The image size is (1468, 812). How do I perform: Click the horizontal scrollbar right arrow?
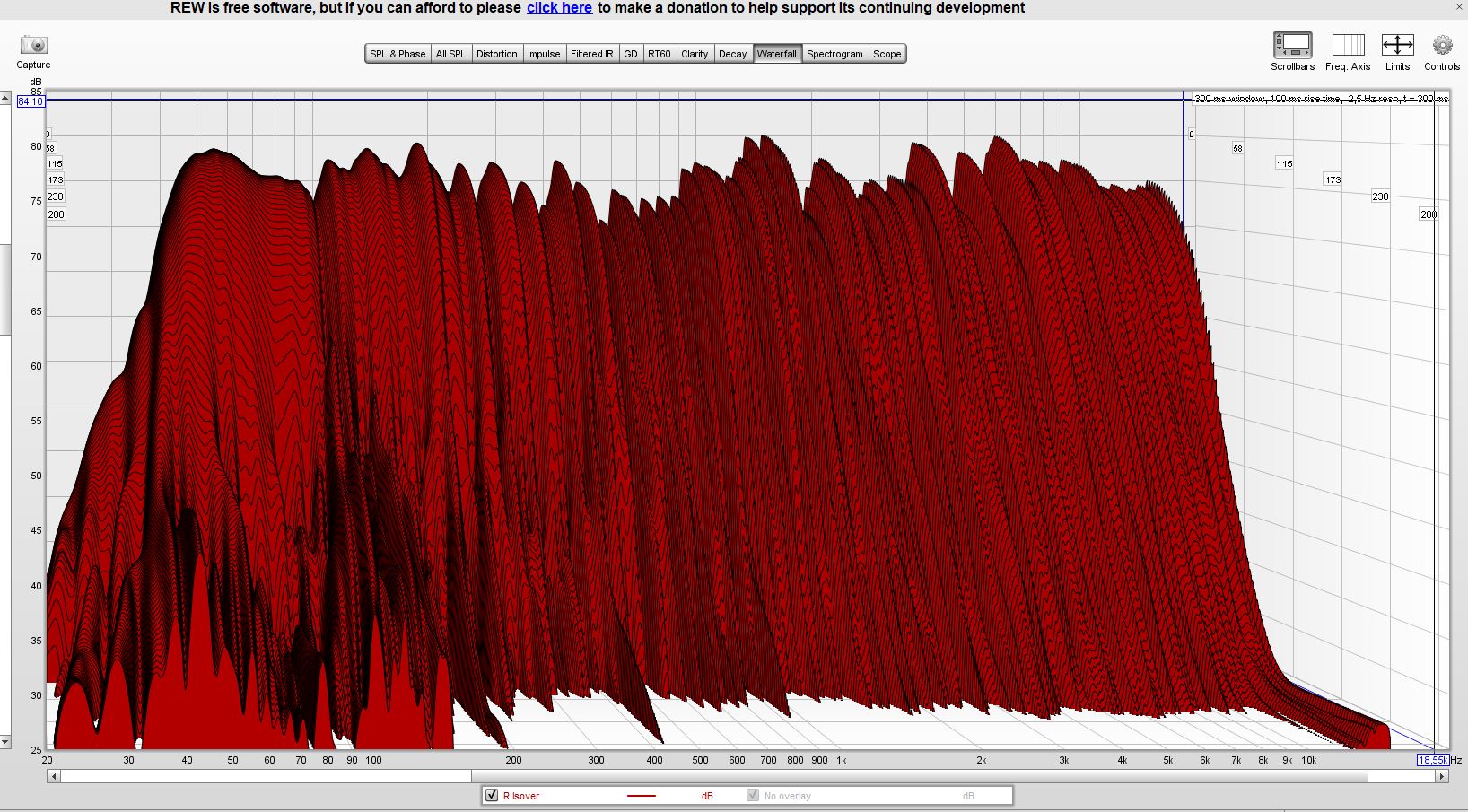tap(1441, 777)
